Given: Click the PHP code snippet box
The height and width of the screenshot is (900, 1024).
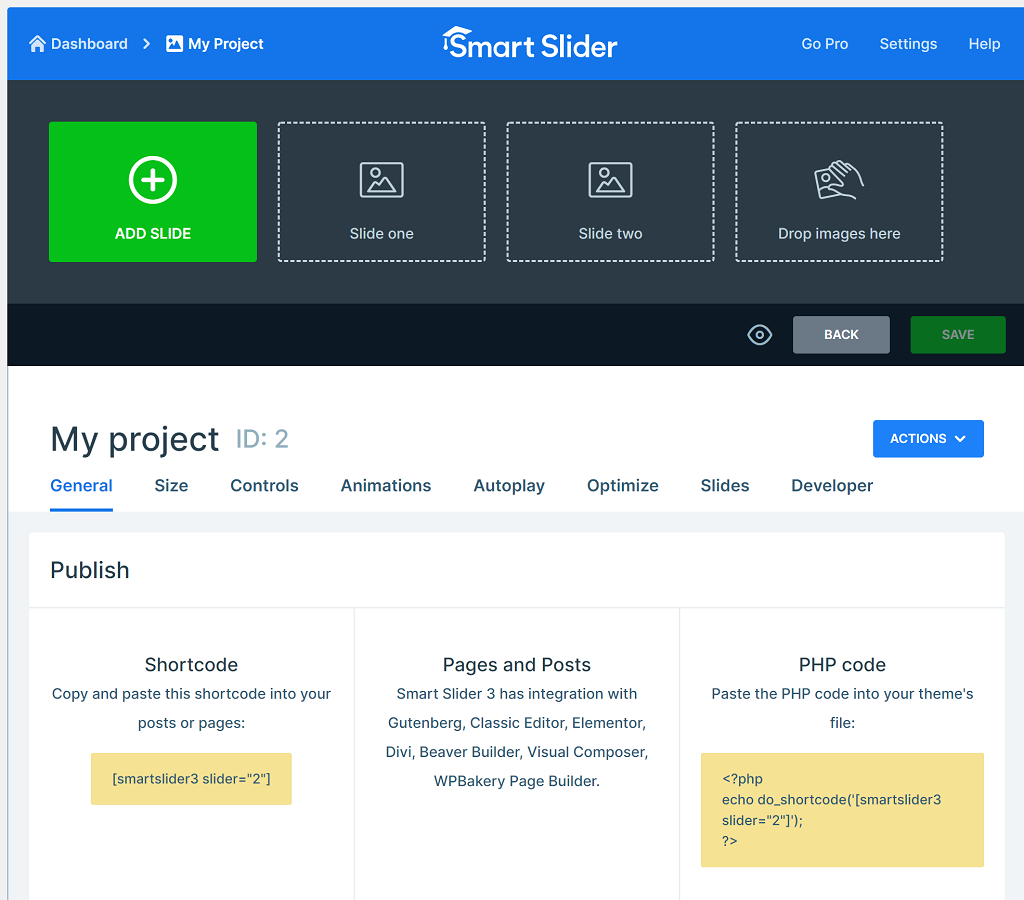Looking at the screenshot, I should pos(842,810).
